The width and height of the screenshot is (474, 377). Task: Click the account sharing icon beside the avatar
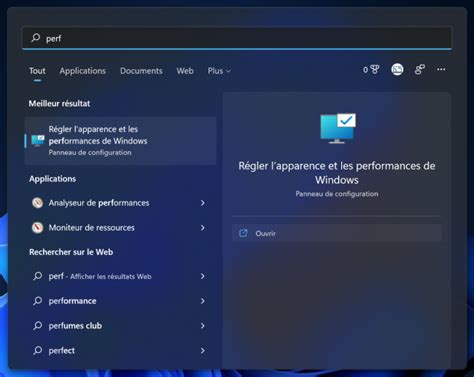point(419,70)
